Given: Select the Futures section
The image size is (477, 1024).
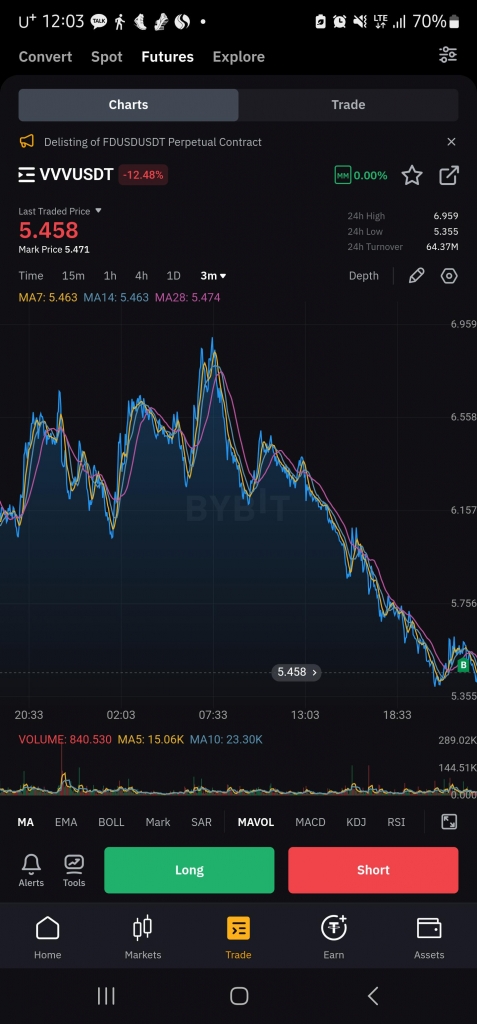Looking at the screenshot, I should pyautogui.click(x=167, y=57).
